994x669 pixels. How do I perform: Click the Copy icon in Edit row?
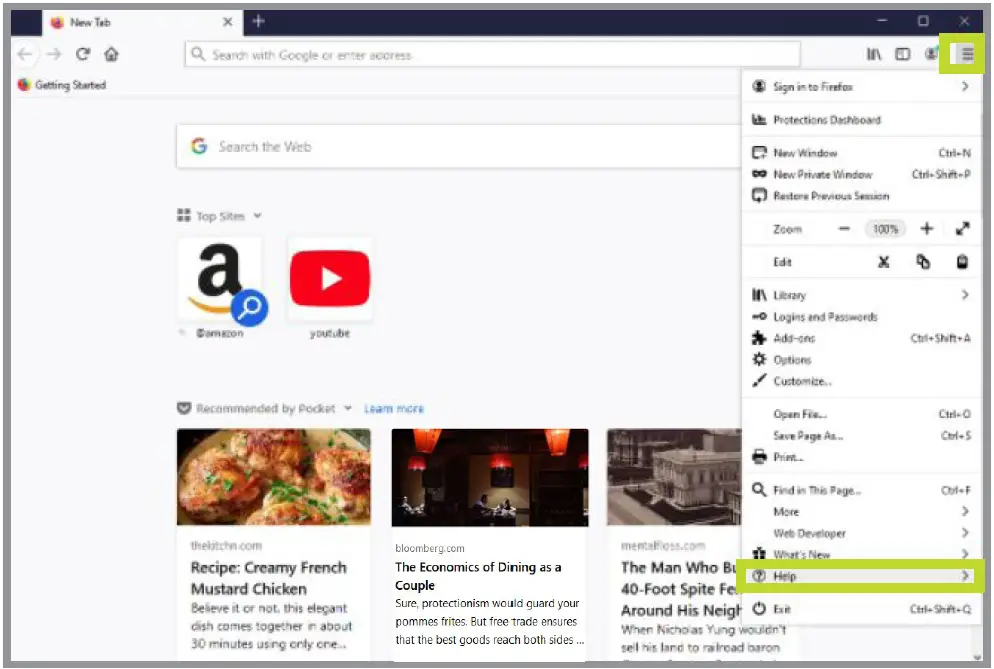[923, 261]
